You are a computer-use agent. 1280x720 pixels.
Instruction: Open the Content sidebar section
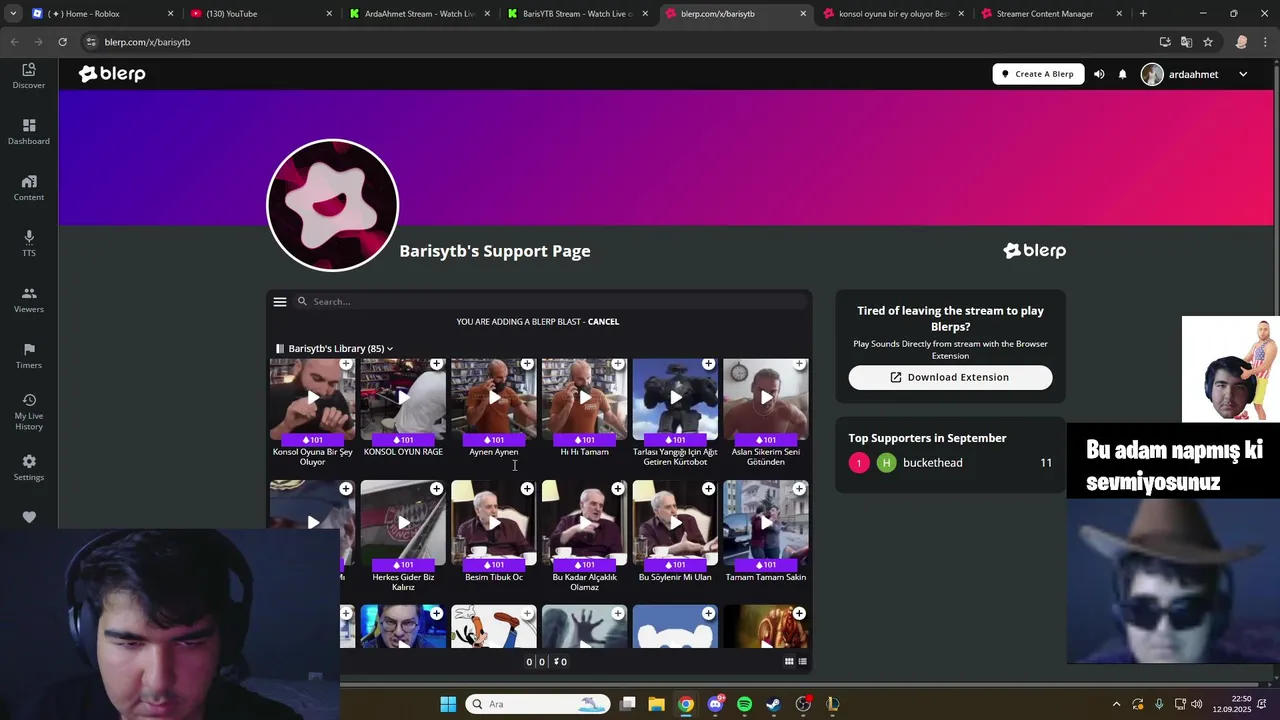[x=28, y=188]
